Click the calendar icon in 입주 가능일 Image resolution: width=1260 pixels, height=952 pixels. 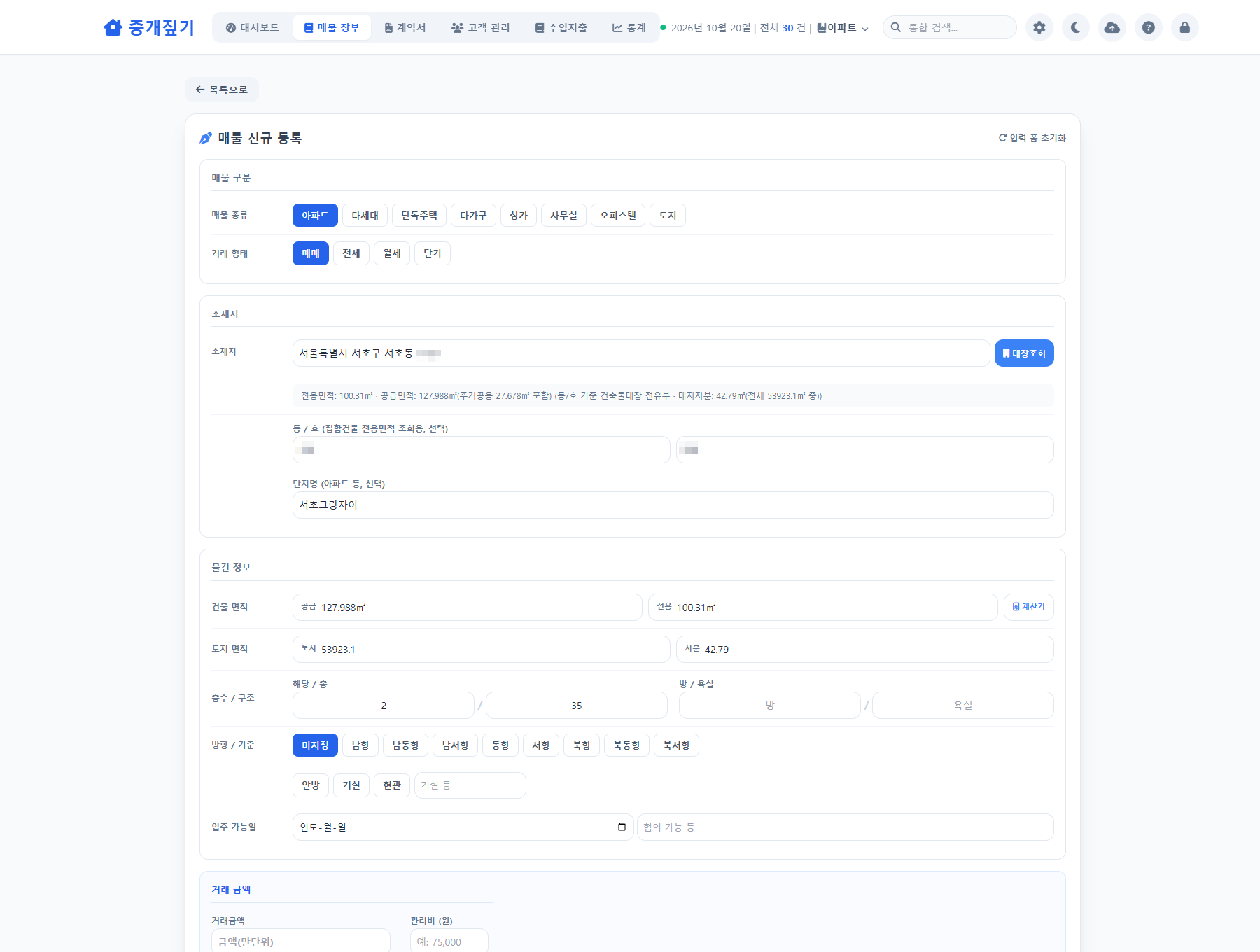pyautogui.click(x=622, y=827)
